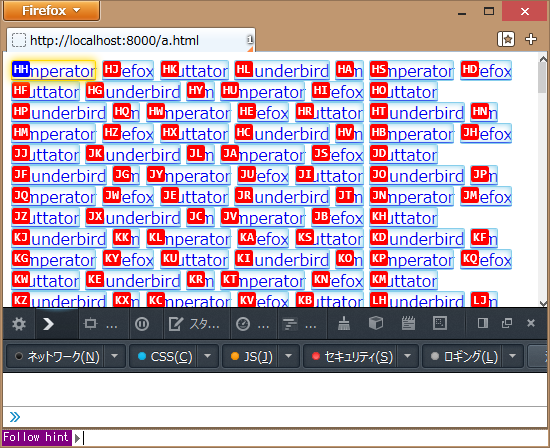The height and width of the screenshot is (448, 550).
Task: Toggle 3D view cube icon
Action: click(376, 323)
